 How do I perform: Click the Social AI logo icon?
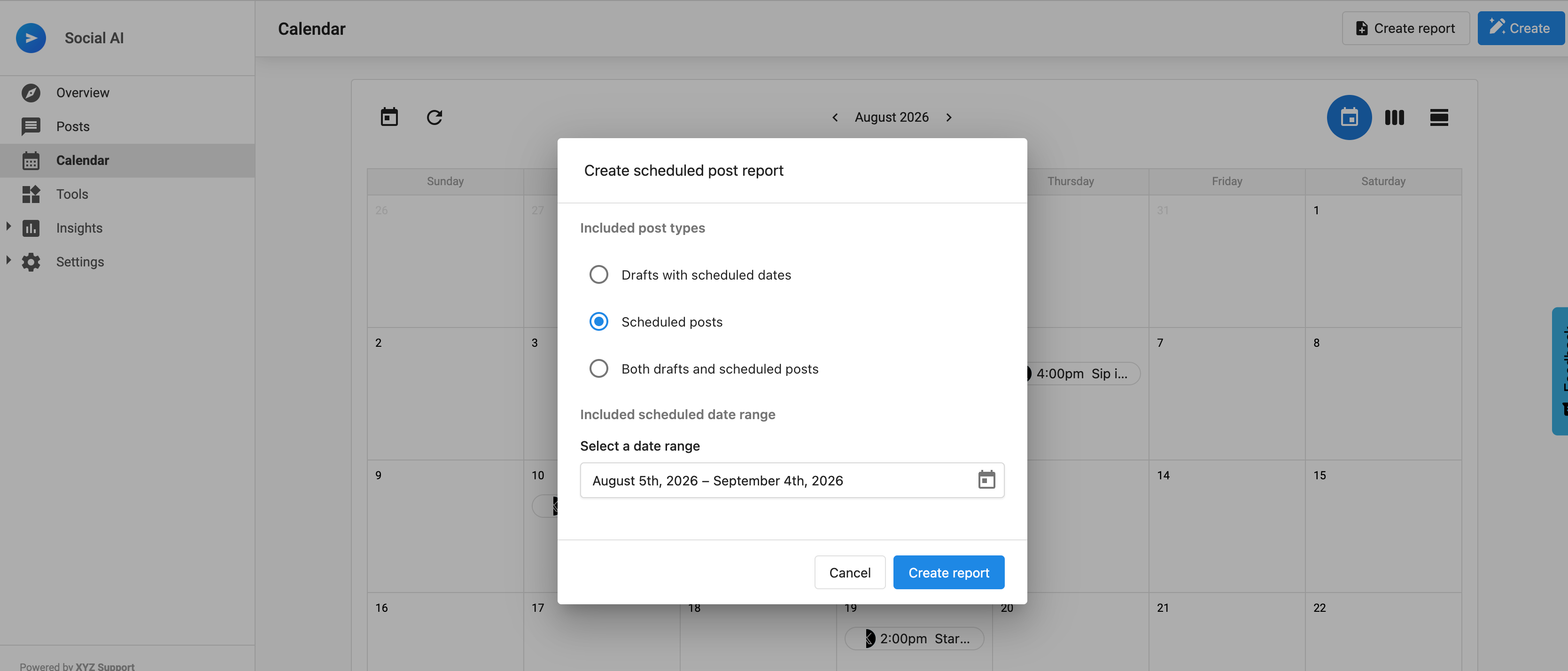(31, 38)
